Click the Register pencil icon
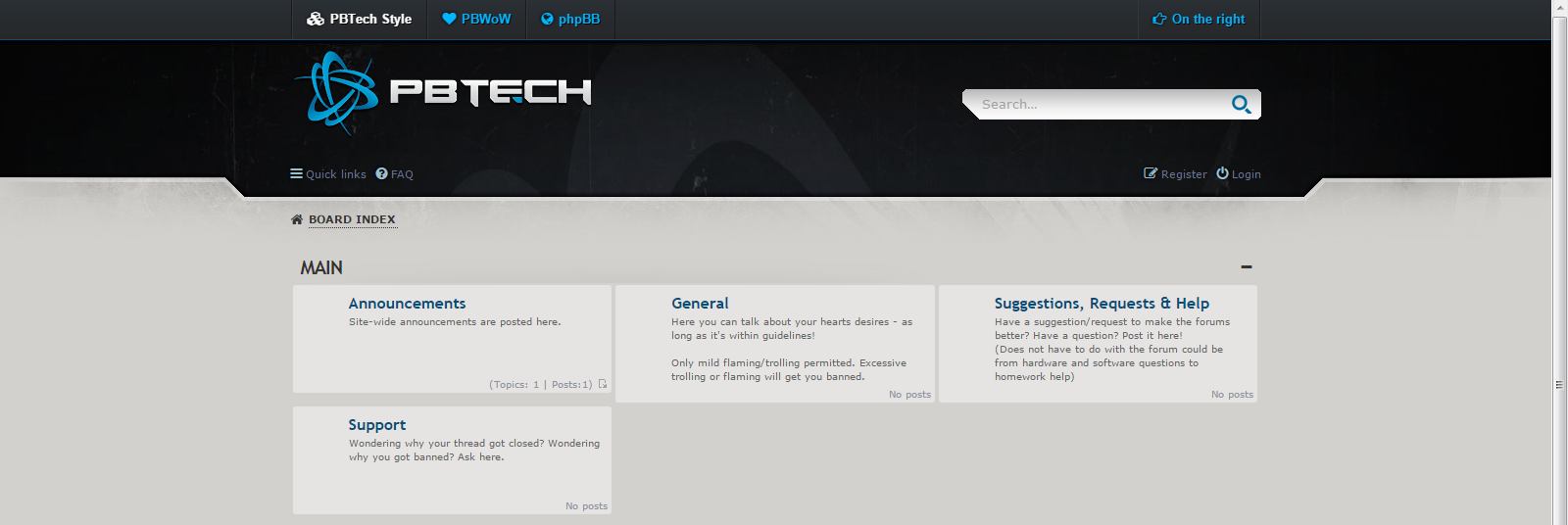1568x525 pixels. click(1151, 173)
